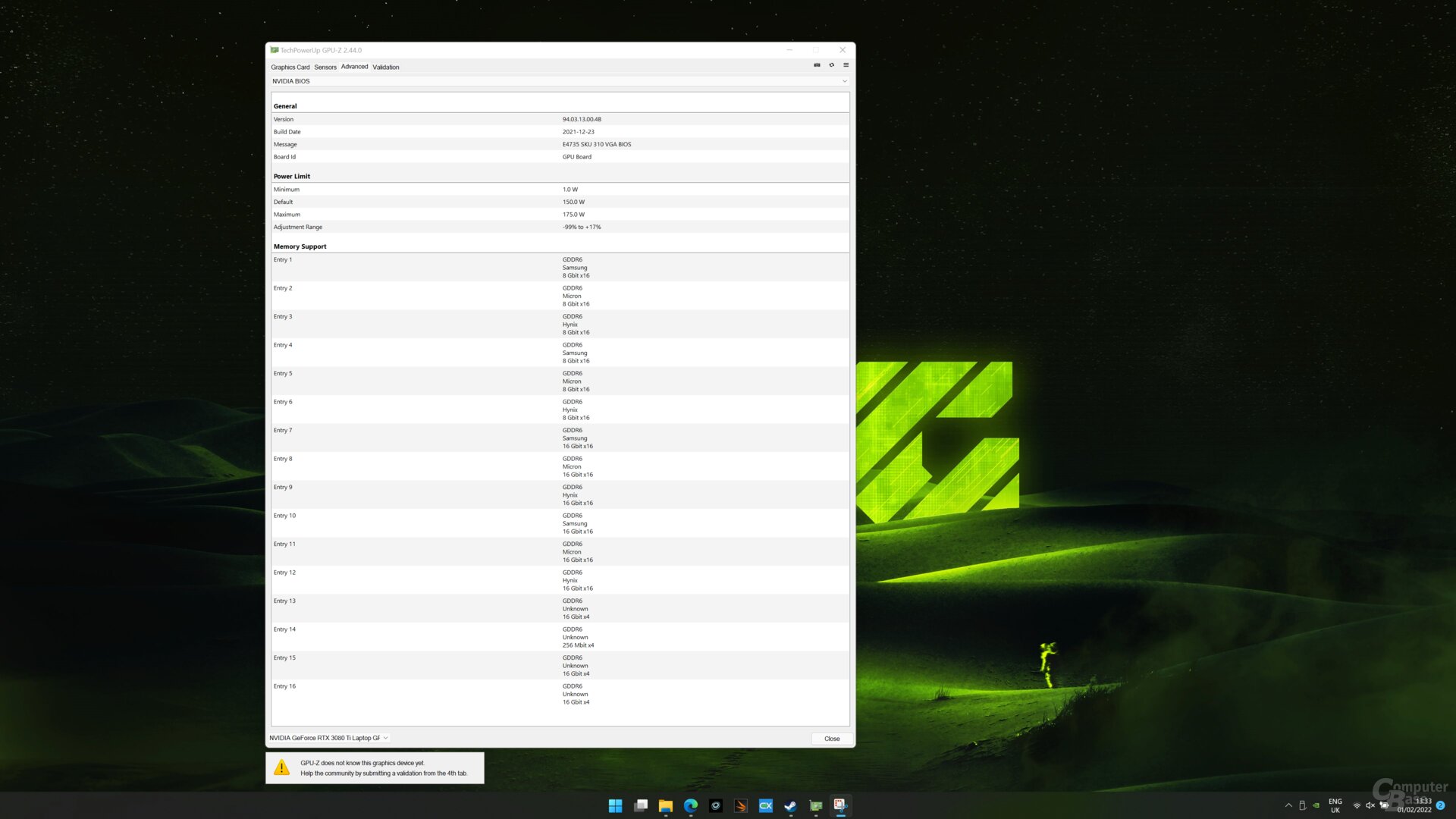1456x819 pixels.
Task: Click the USB device tray icon
Action: tap(1302, 805)
